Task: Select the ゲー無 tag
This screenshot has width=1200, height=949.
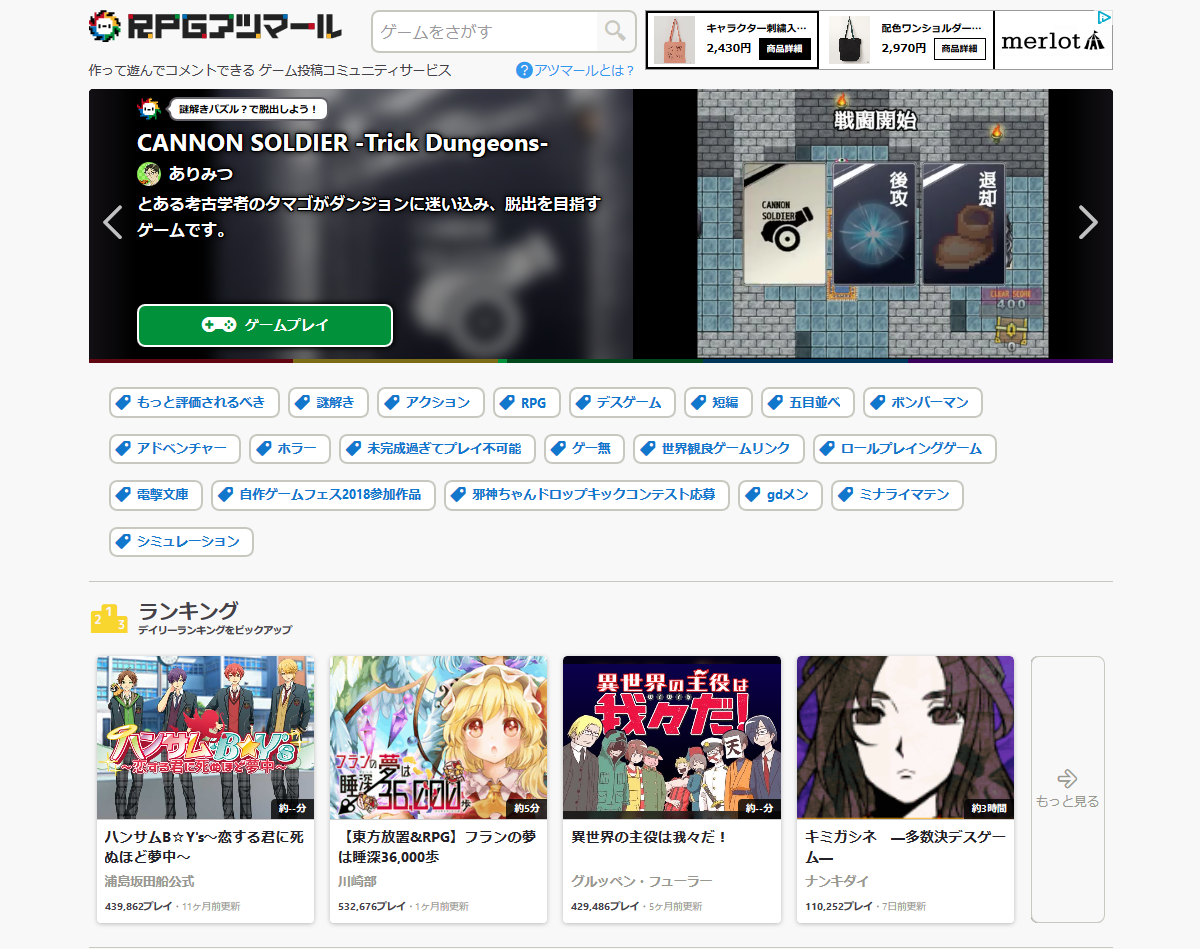Action: tap(584, 448)
